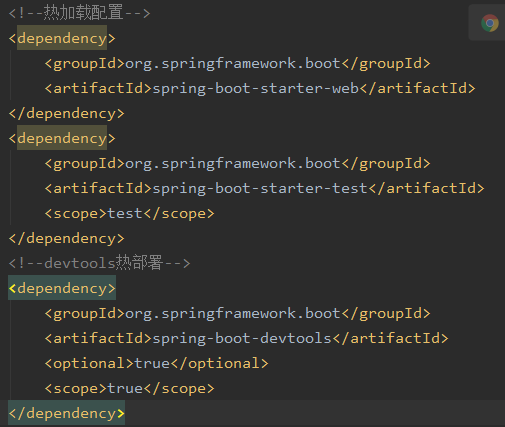Click closing dependency tag after scope test
Viewport: 505px width, 427px height.
(x=66, y=238)
